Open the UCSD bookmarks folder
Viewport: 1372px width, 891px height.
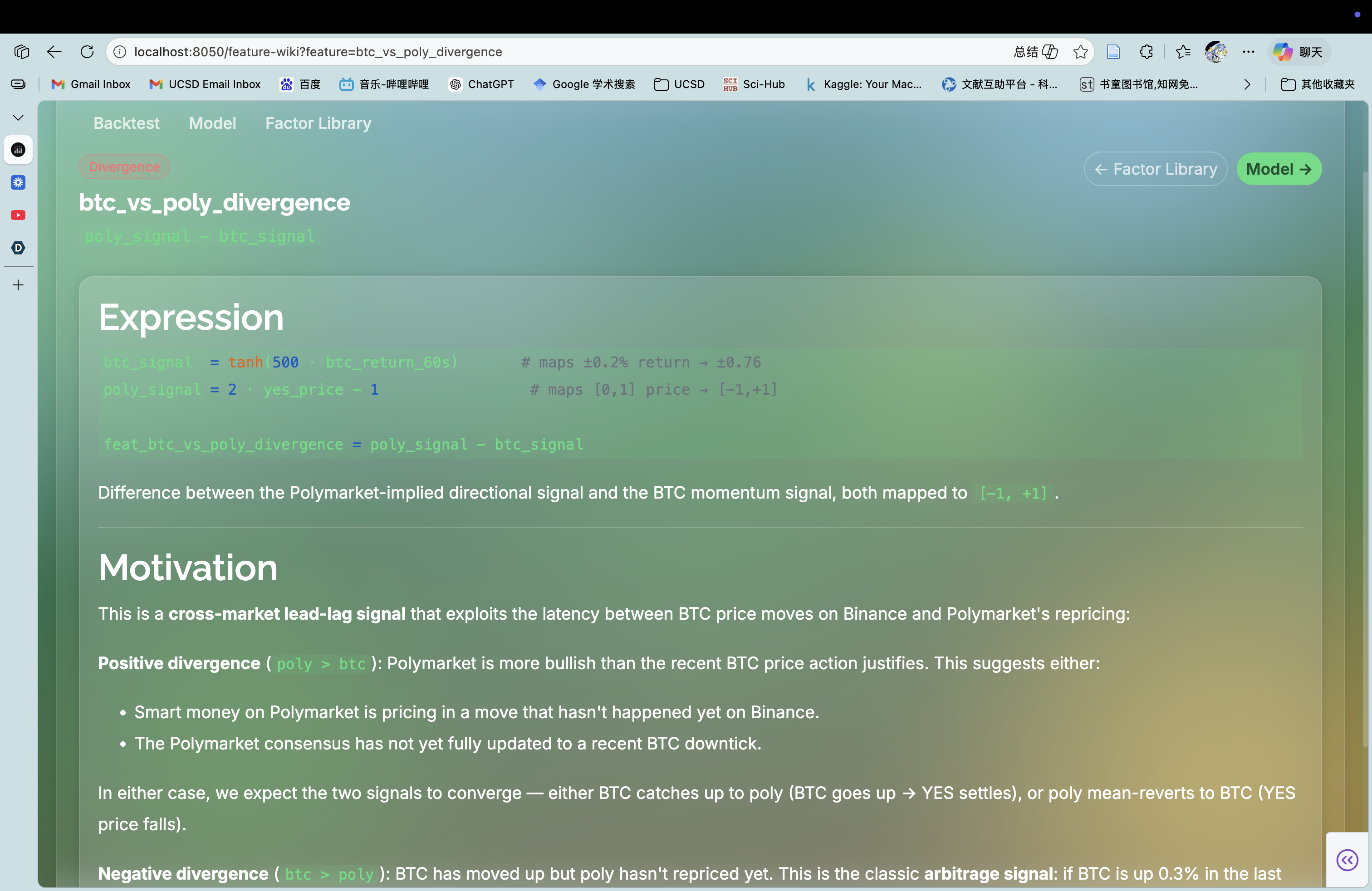coord(679,84)
